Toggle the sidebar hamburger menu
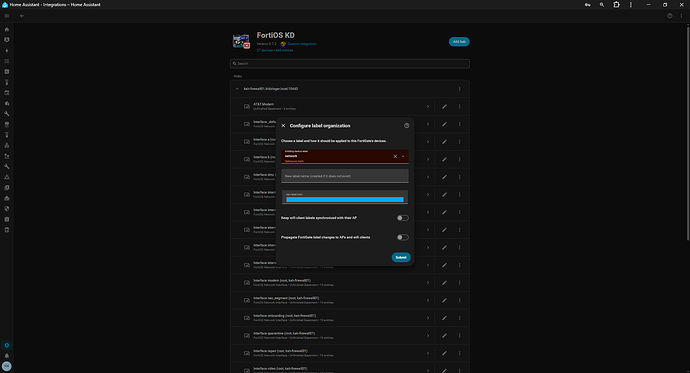 pos(7,16)
